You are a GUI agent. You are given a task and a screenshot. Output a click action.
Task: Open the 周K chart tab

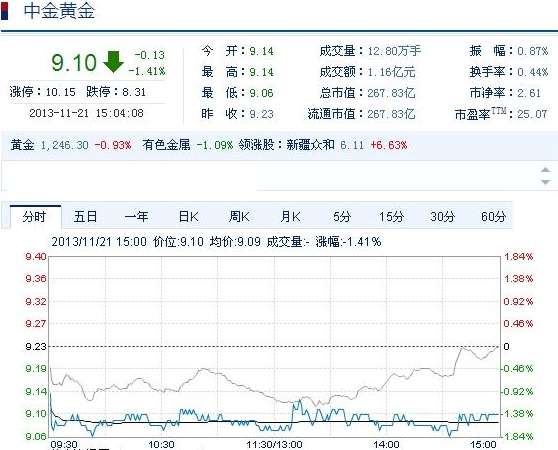pos(239,216)
